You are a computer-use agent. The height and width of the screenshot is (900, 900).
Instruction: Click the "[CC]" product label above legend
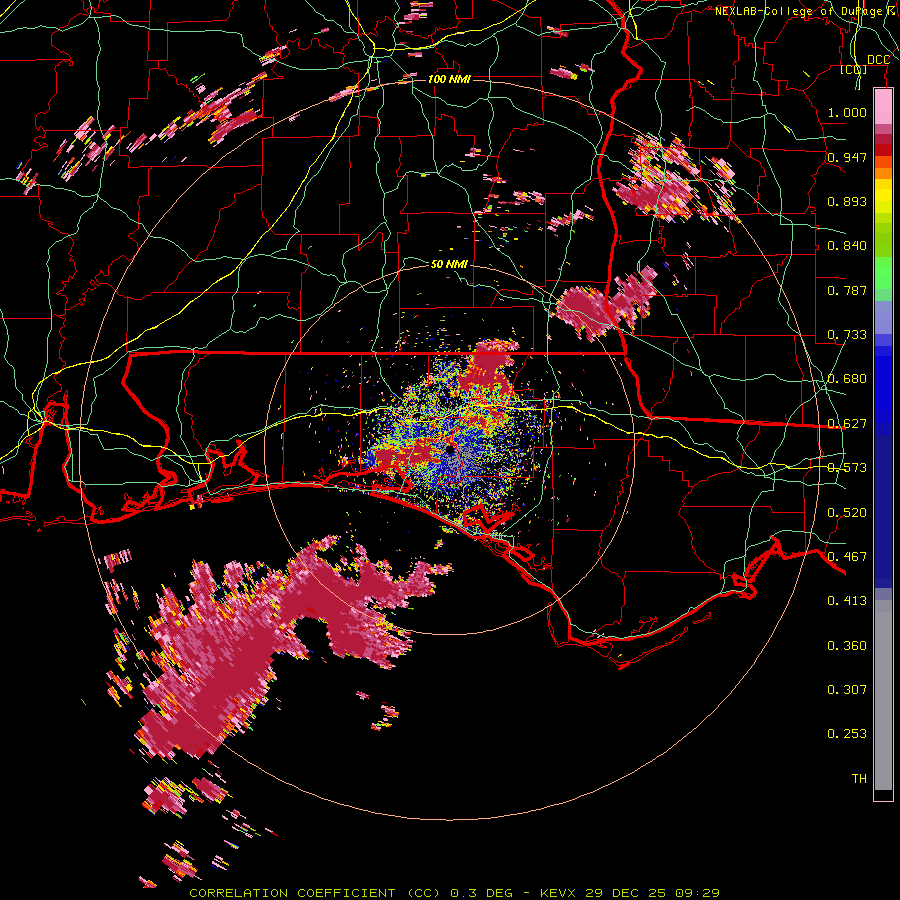pos(854,70)
